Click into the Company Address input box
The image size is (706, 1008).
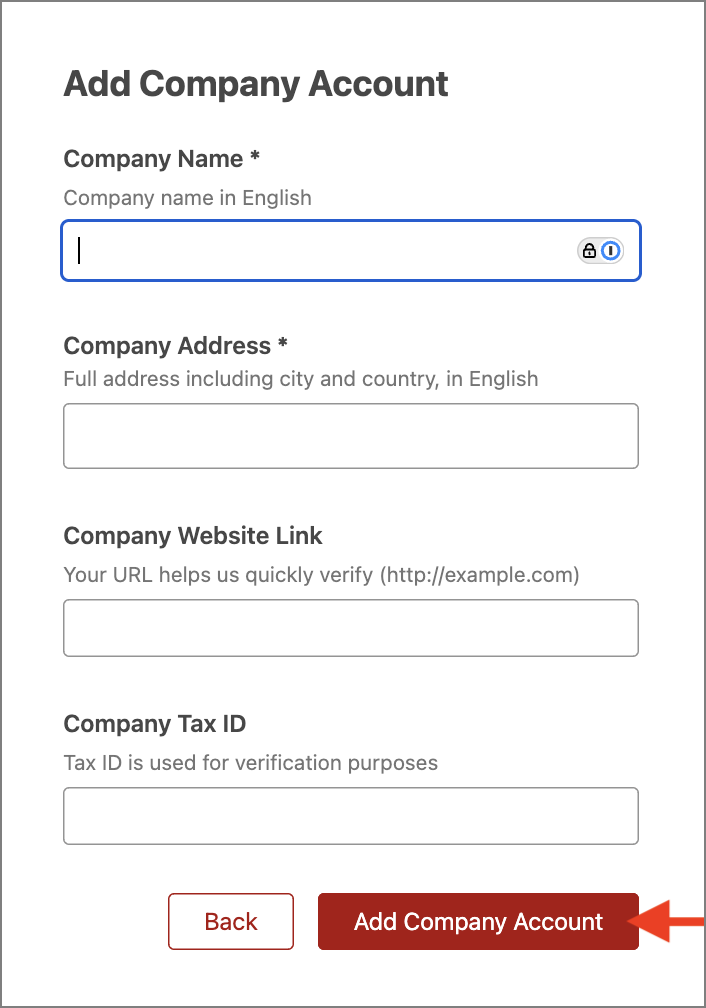tap(351, 436)
